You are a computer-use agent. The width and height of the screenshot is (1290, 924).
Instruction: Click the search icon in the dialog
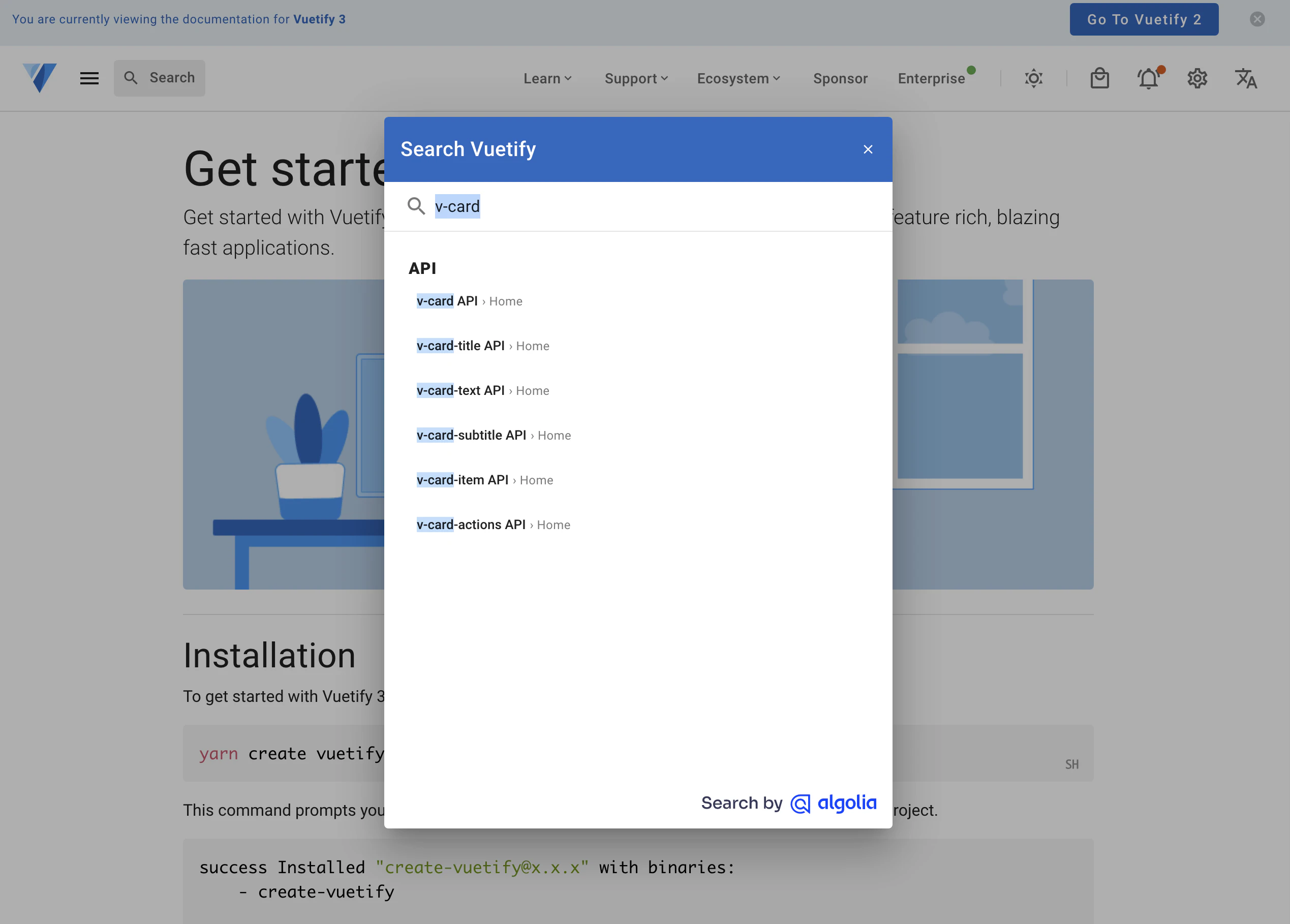(x=416, y=206)
